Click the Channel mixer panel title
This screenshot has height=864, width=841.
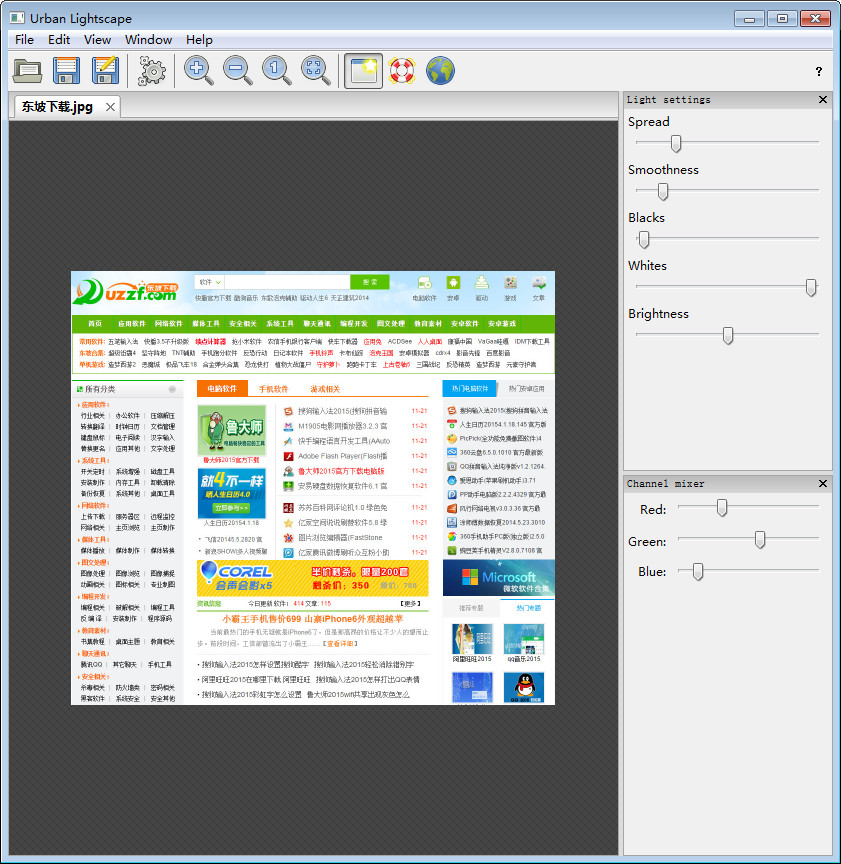665,484
